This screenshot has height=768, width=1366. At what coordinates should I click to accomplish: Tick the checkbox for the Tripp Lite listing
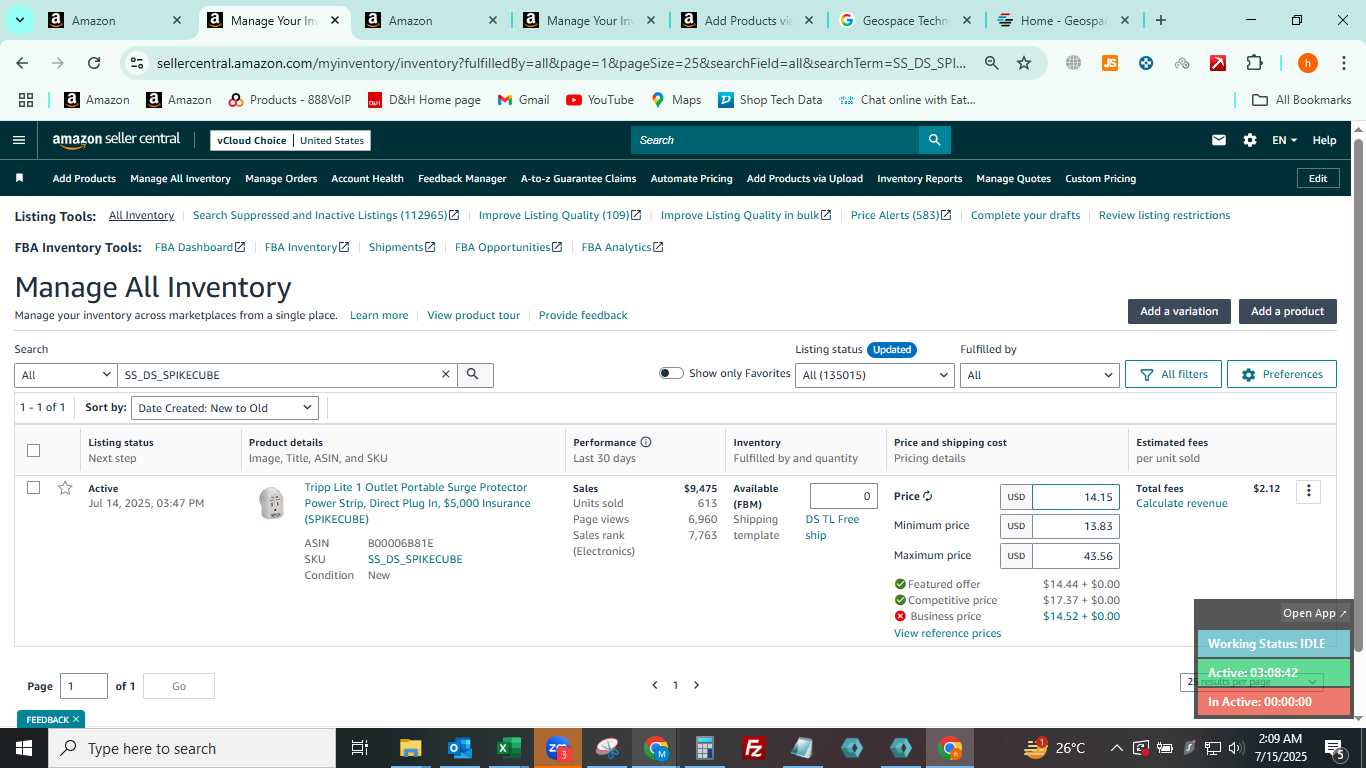[x=33, y=488]
